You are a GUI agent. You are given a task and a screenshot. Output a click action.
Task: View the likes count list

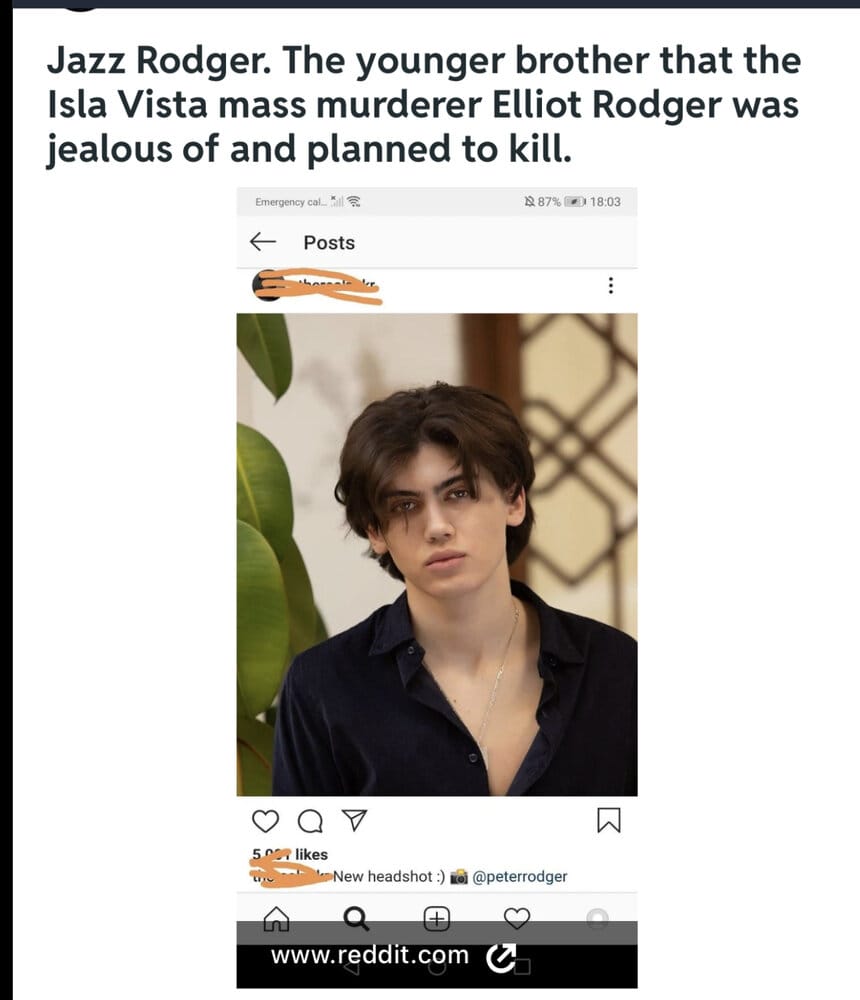point(290,854)
